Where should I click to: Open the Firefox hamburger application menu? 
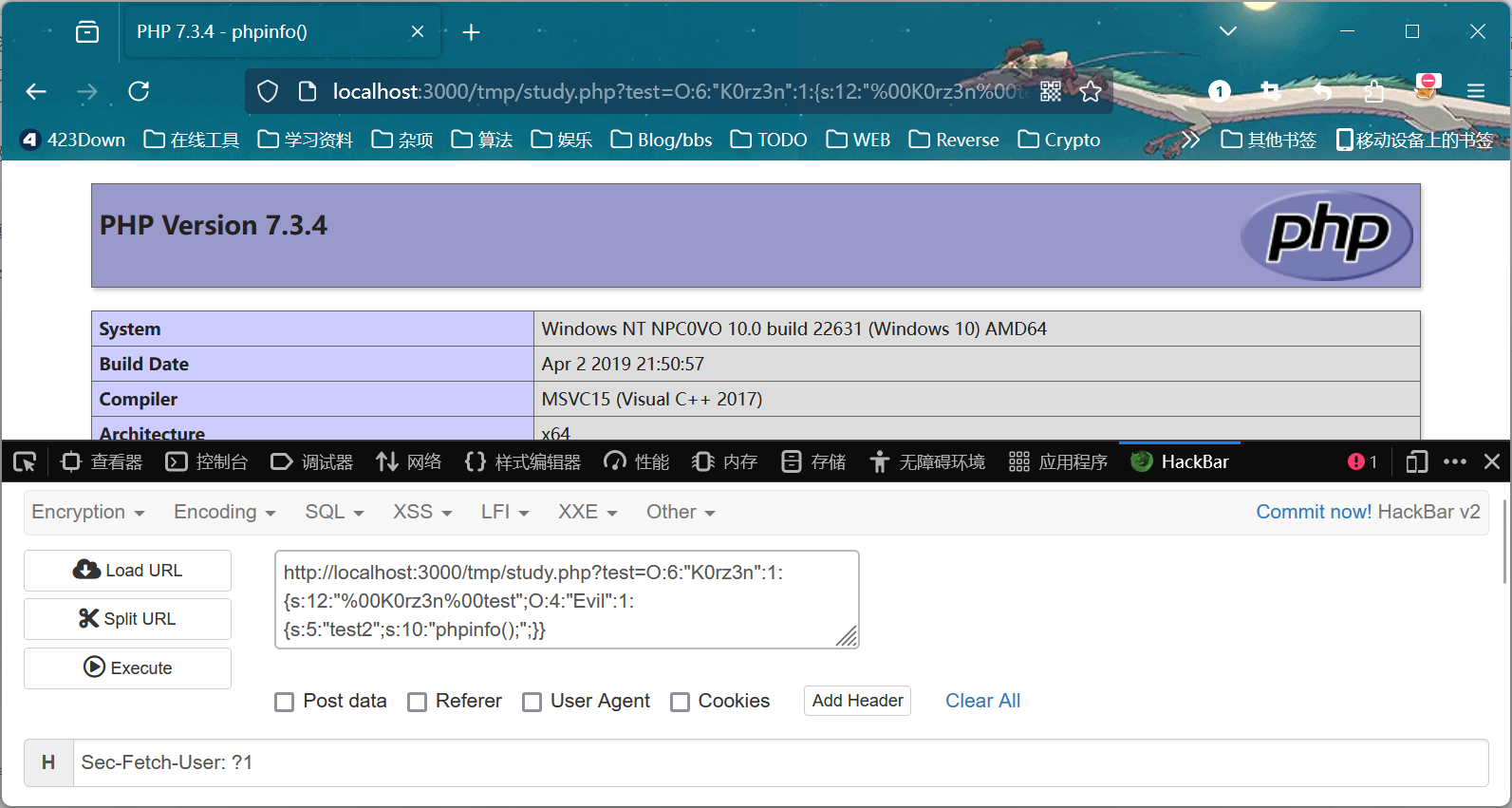(x=1475, y=91)
